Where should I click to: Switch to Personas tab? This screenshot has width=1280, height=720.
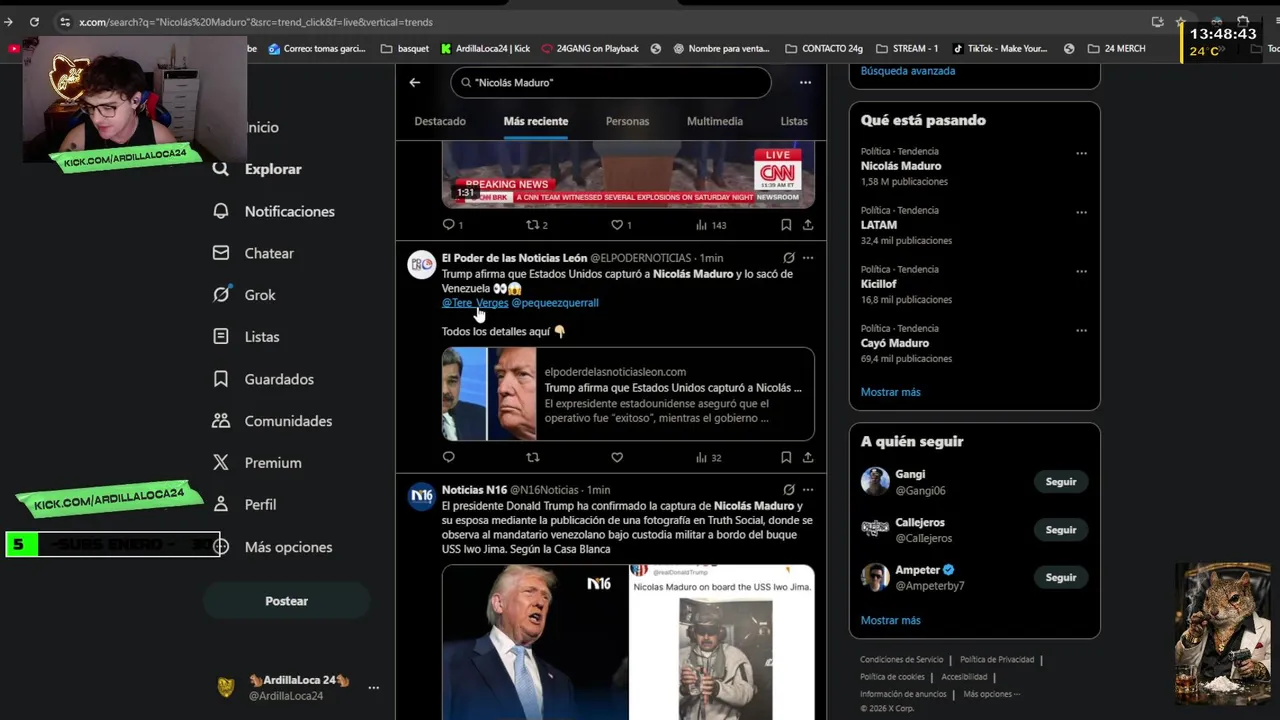point(627,121)
